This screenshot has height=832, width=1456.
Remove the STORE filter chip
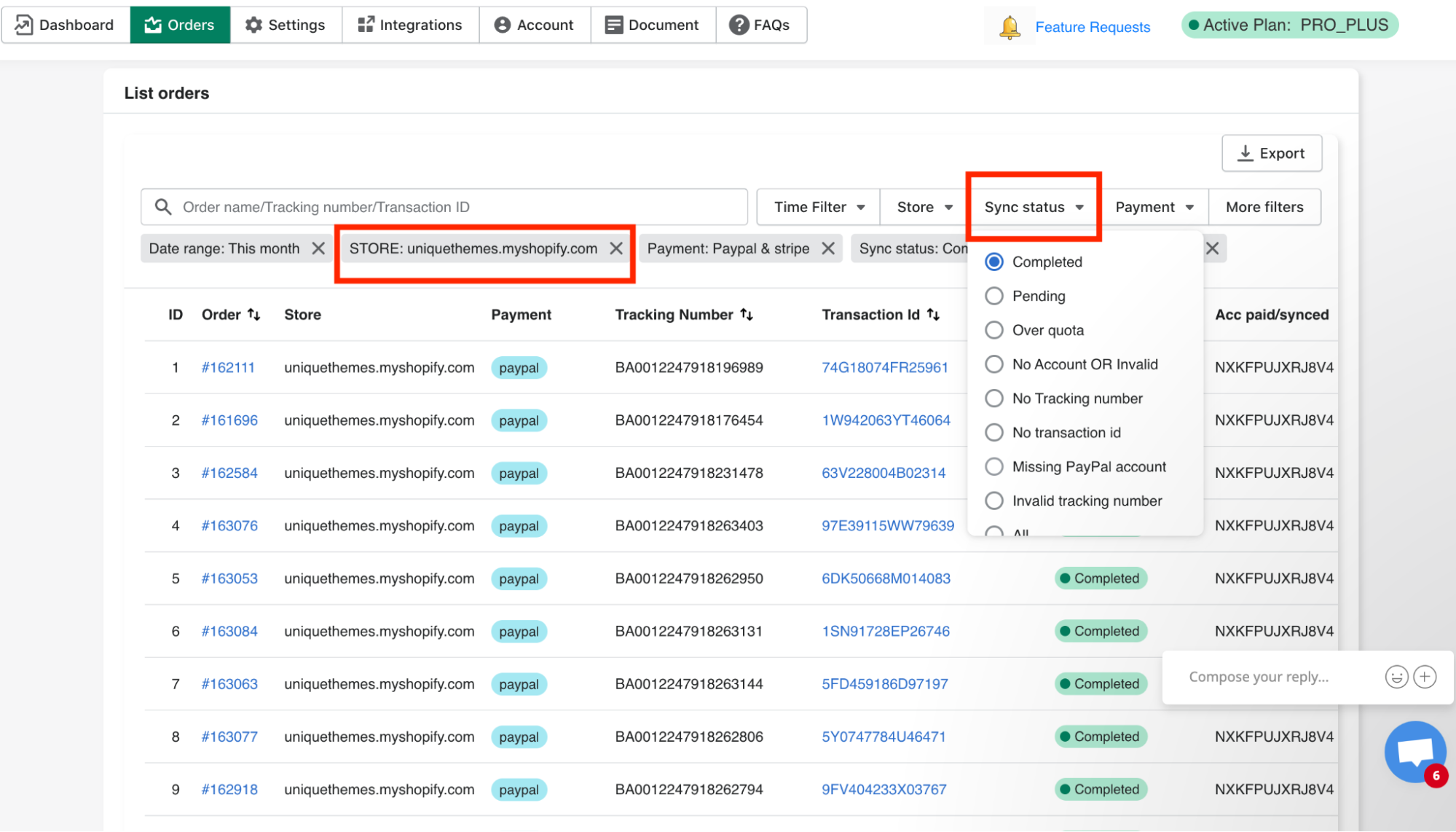(x=616, y=248)
